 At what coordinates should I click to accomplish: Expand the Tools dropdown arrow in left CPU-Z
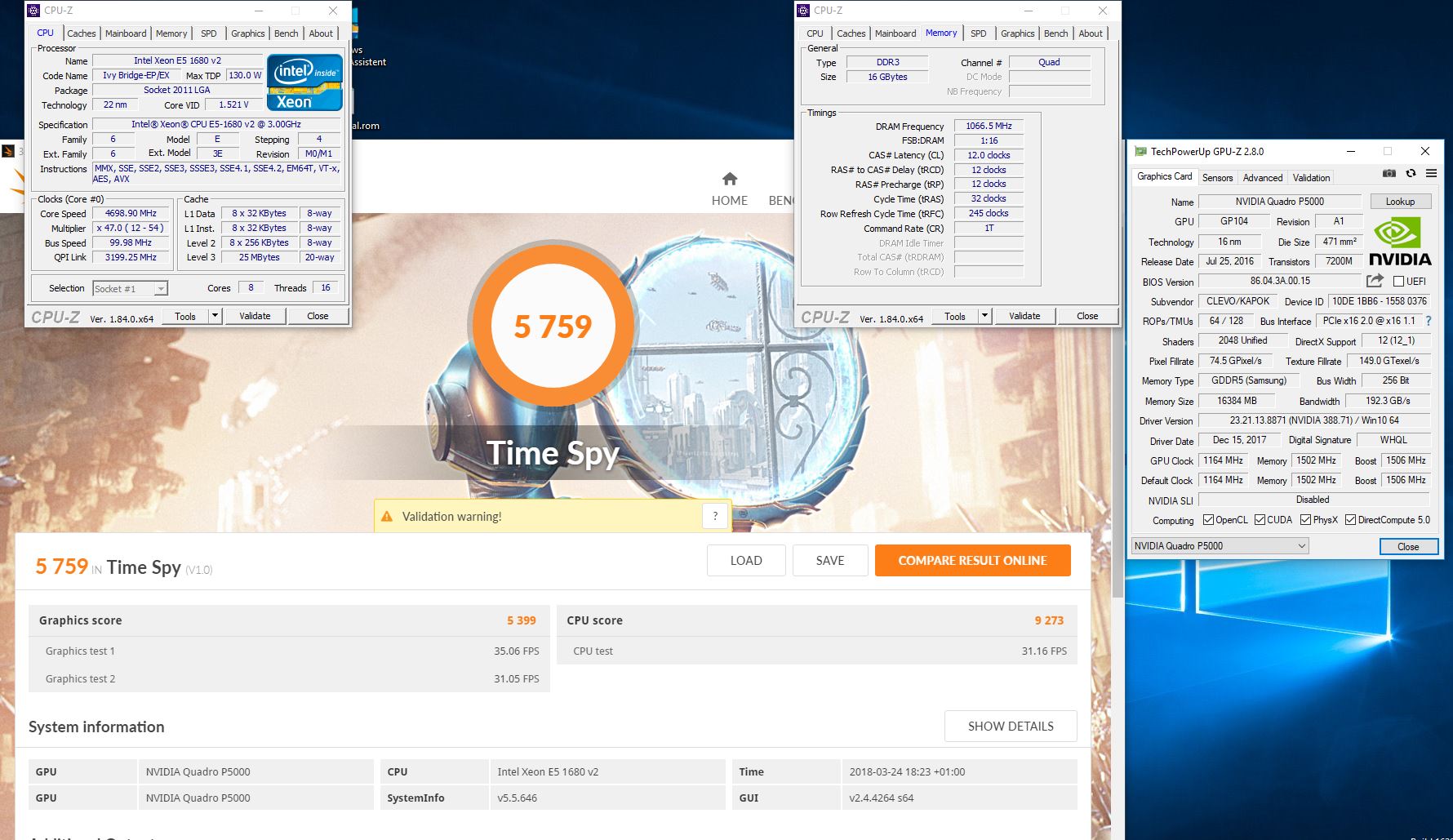(215, 316)
